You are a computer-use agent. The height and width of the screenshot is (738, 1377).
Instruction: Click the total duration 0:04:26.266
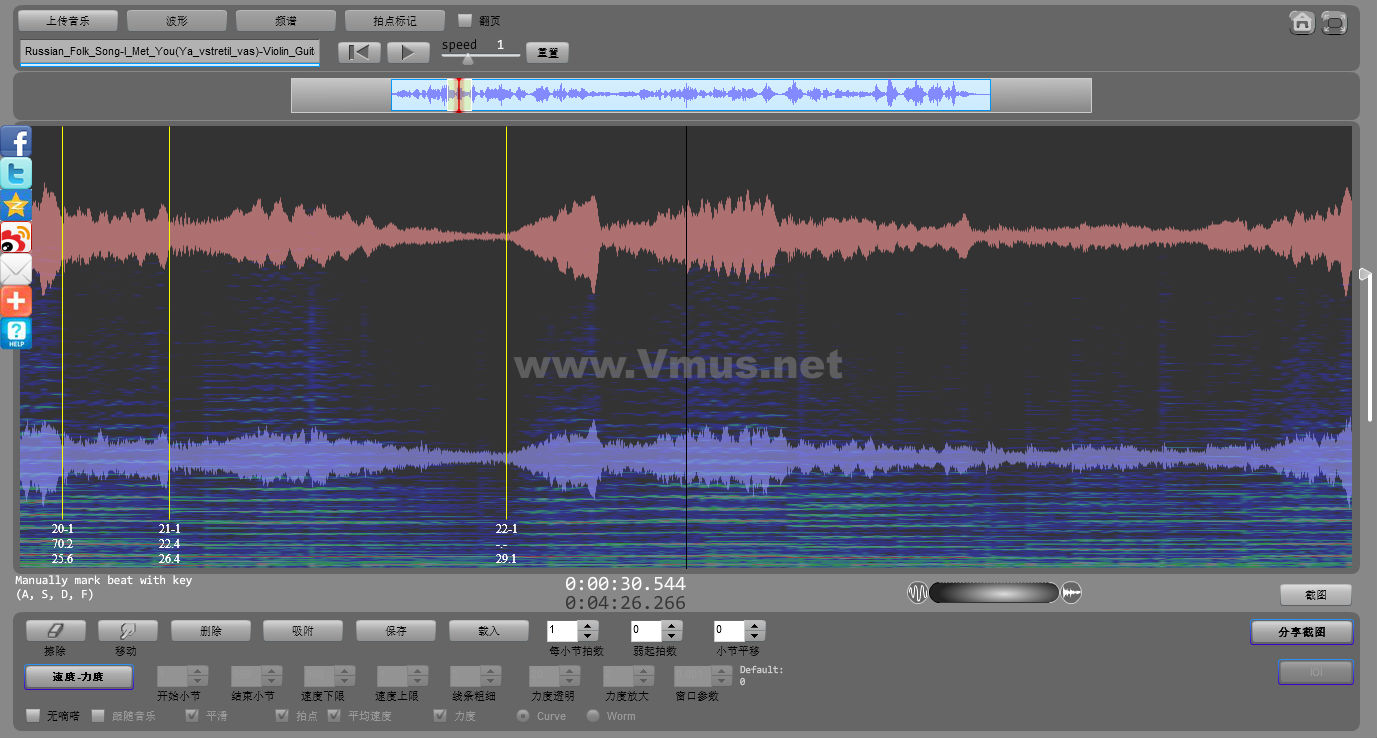pyautogui.click(x=625, y=603)
